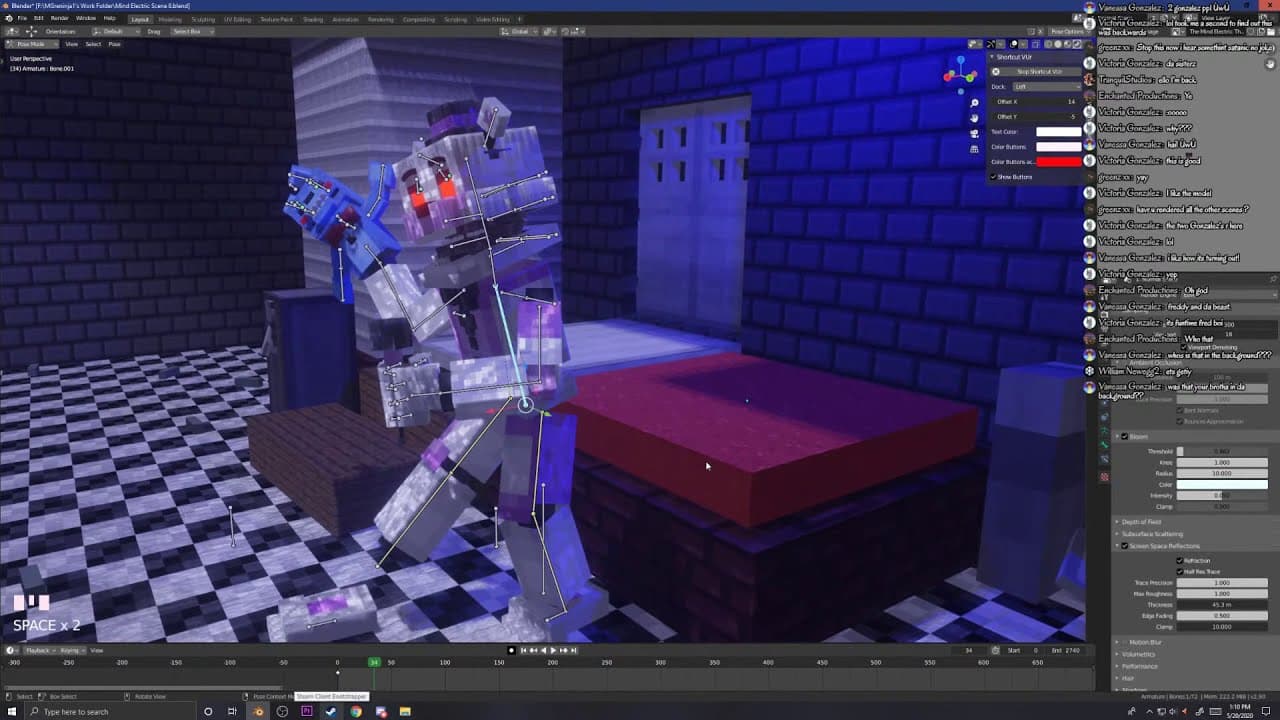Toggle the Refraction checkbox
Viewport: 1280px width, 720px height.
[x=1180, y=560]
